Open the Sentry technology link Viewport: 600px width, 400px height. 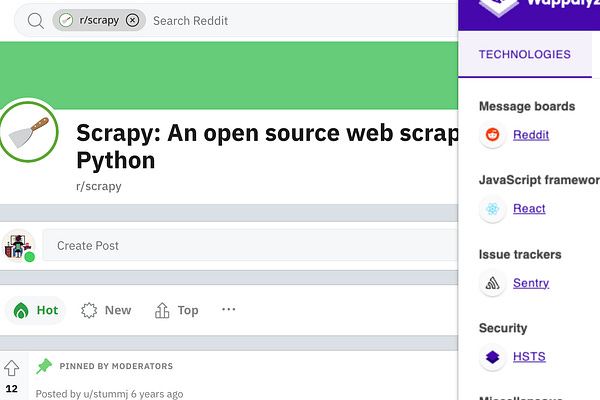pos(531,283)
